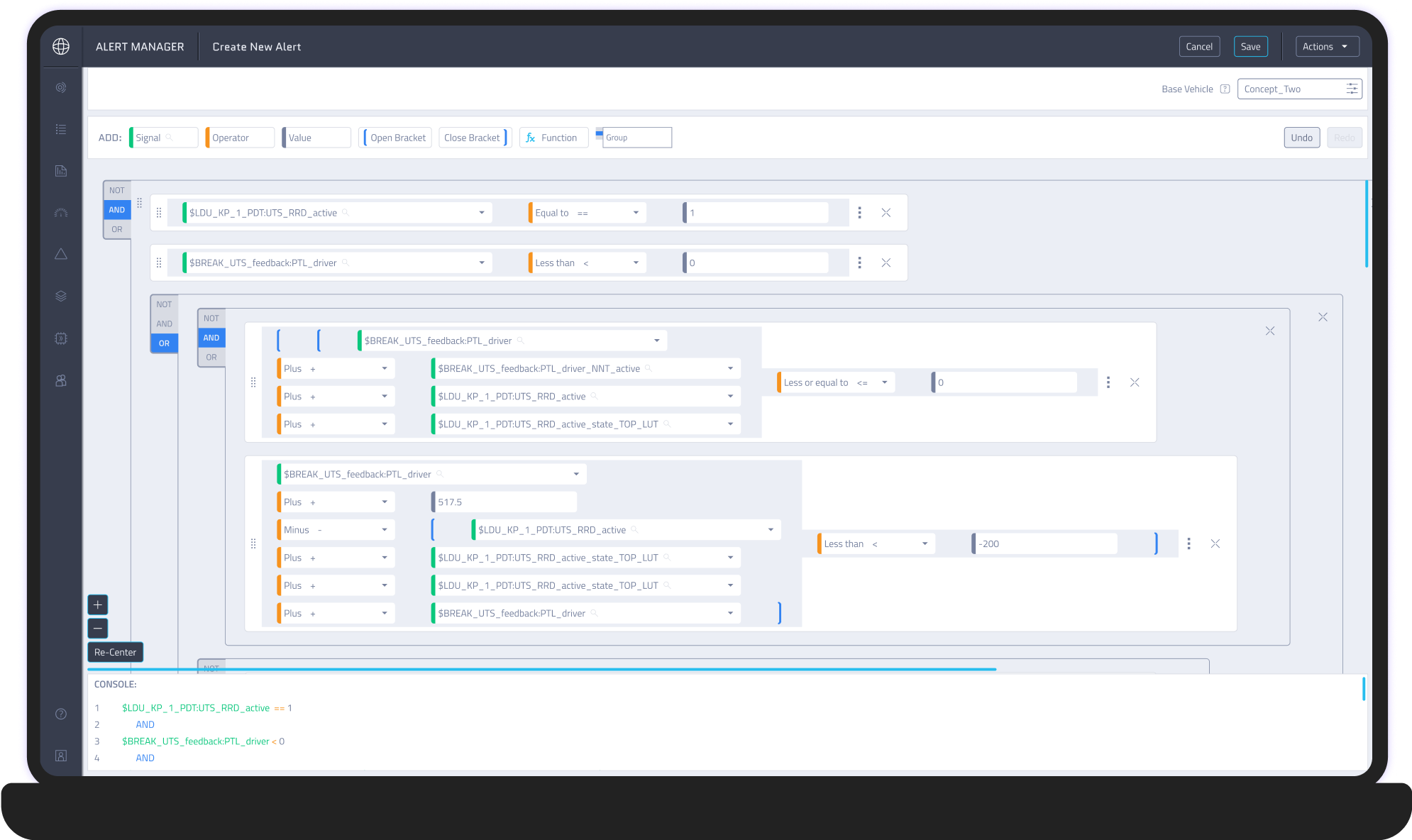Screen dimensions: 1412x840
Task: Open the list view sidebar icon
Action: point(61,129)
